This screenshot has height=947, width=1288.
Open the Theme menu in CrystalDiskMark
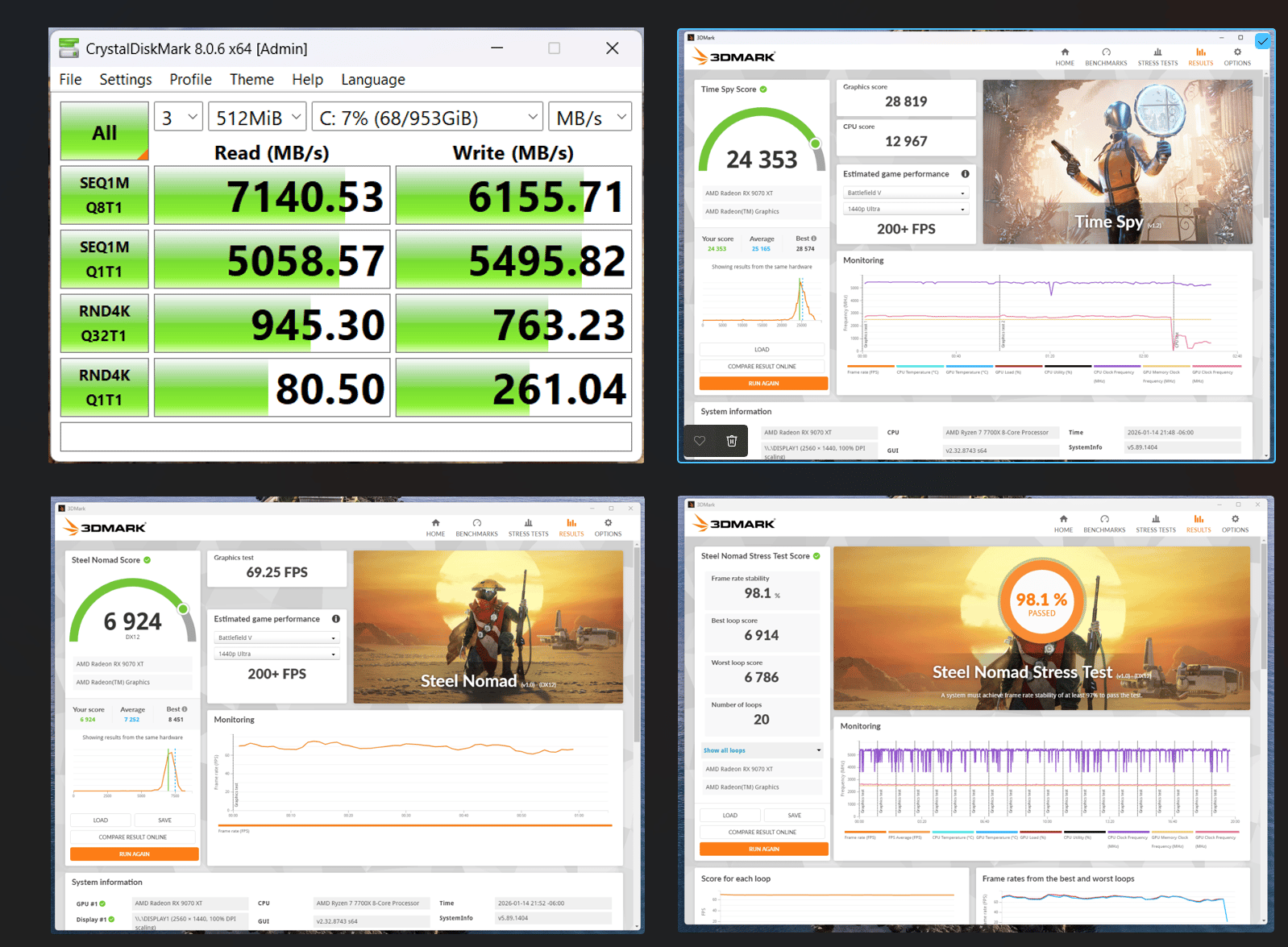click(x=251, y=79)
